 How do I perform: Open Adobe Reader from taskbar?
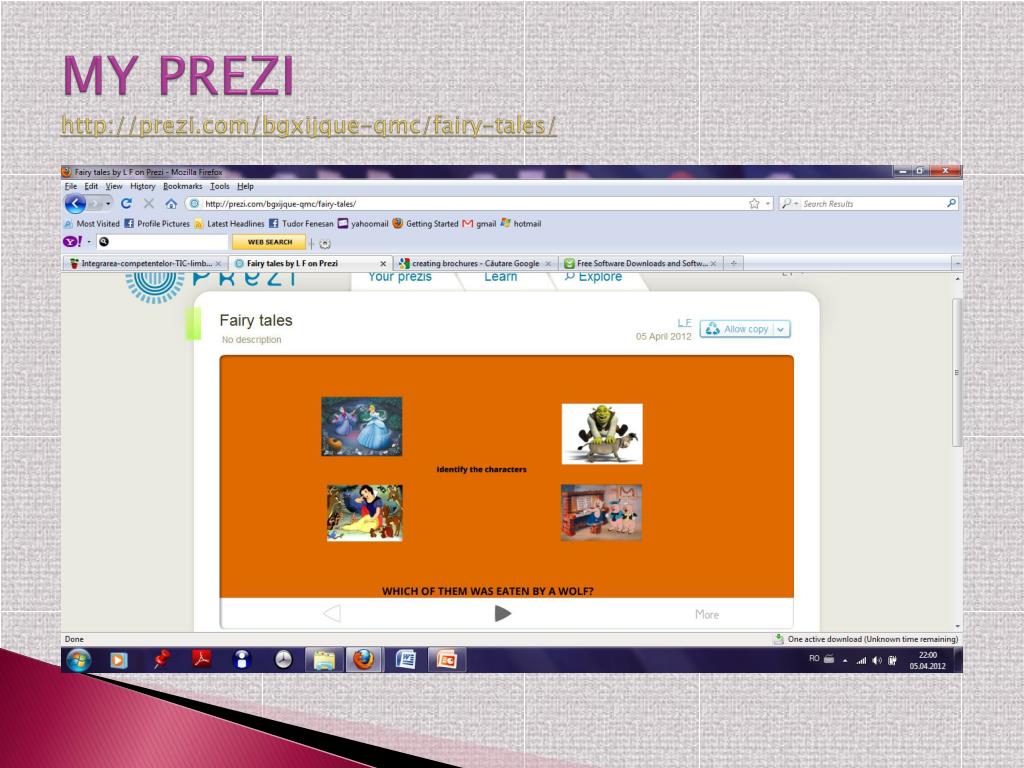201,660
